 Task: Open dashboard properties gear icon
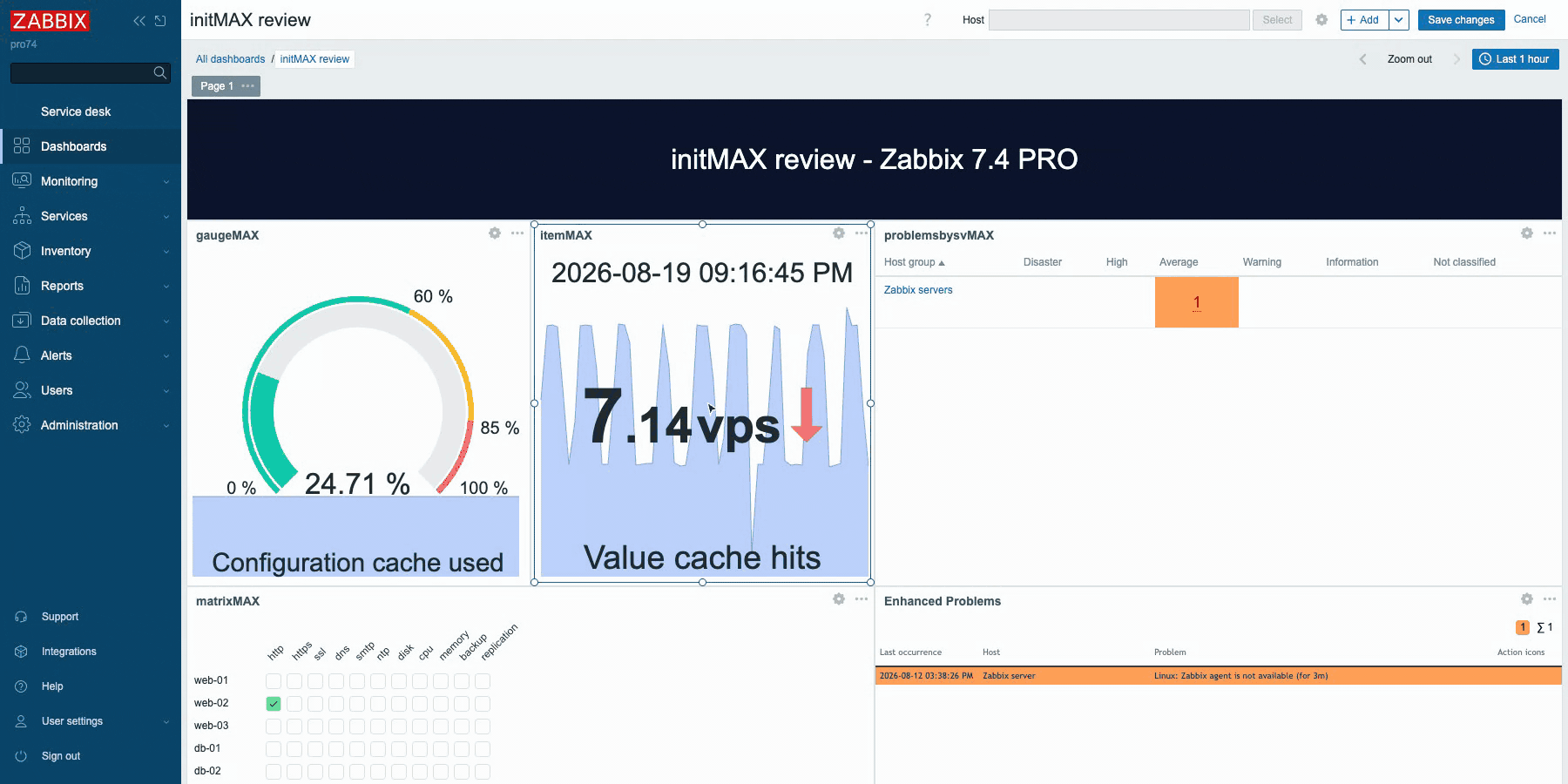(1321, 20)
